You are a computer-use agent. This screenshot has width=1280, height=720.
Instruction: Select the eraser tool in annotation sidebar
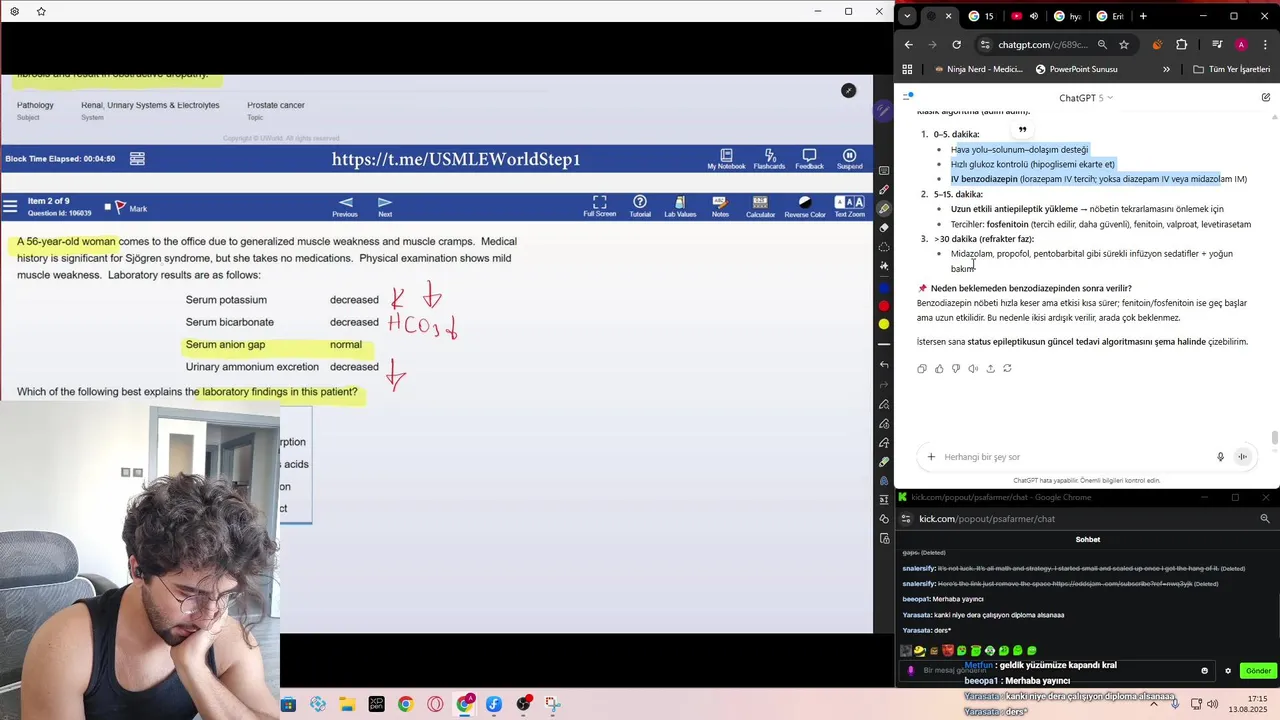point(884,228)
